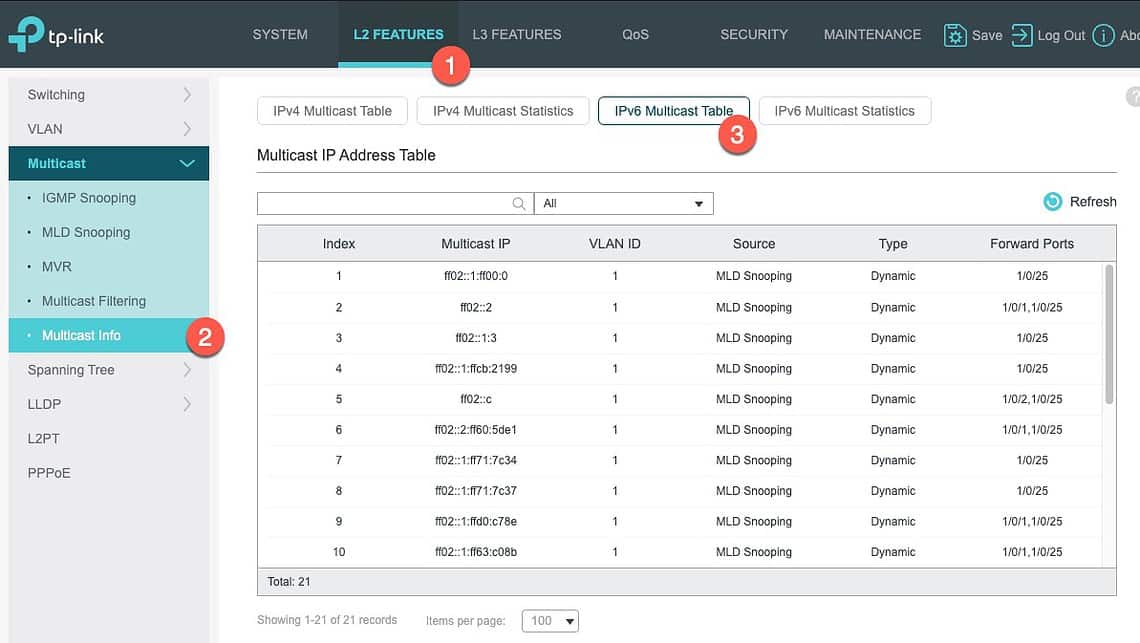Open the help question mark icon
Image resolution: width=1140 pixels, height=643 pixels.
pos(1132,97)
